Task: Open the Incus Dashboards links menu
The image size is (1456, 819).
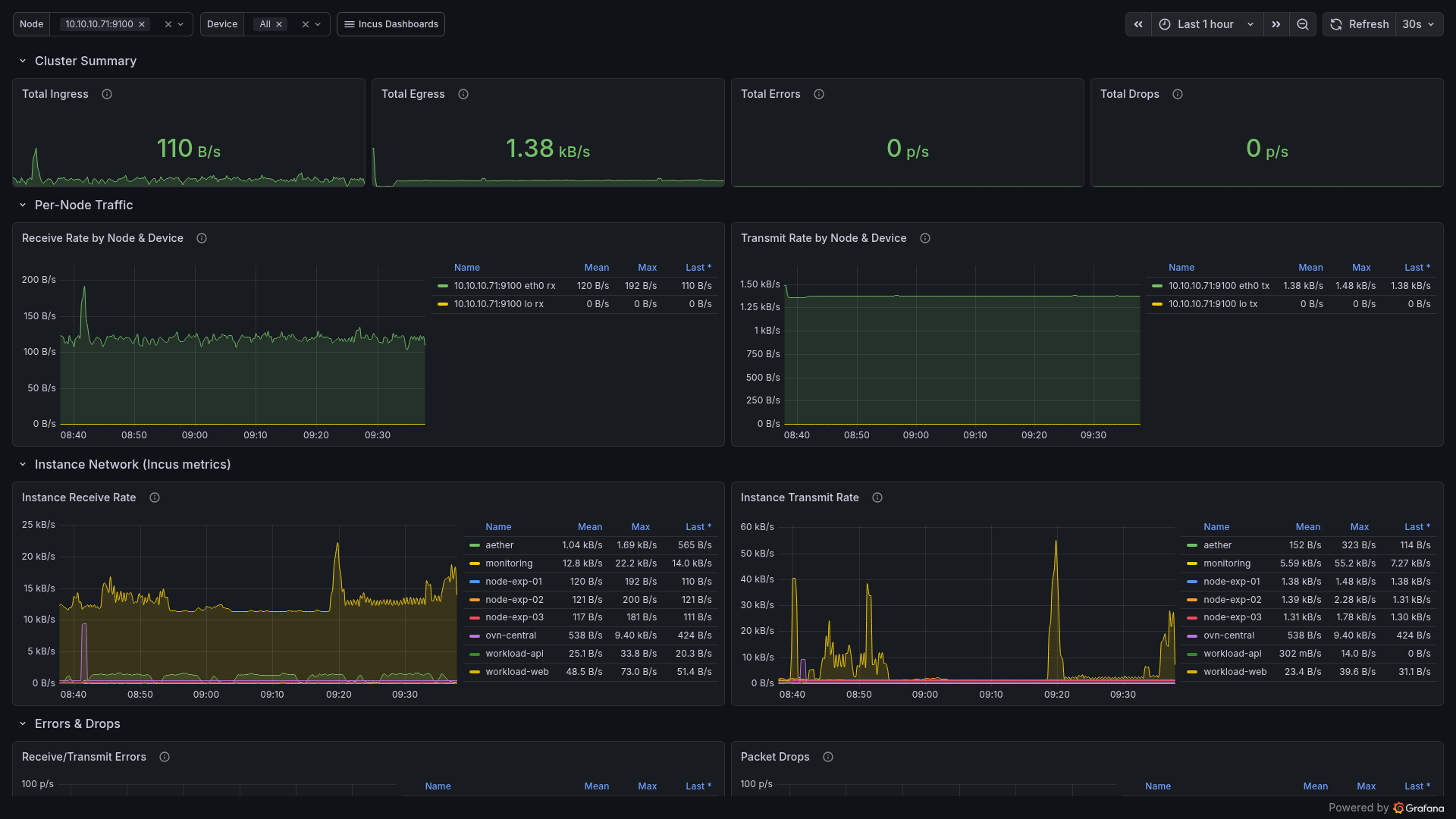Action: click(391, 24)
